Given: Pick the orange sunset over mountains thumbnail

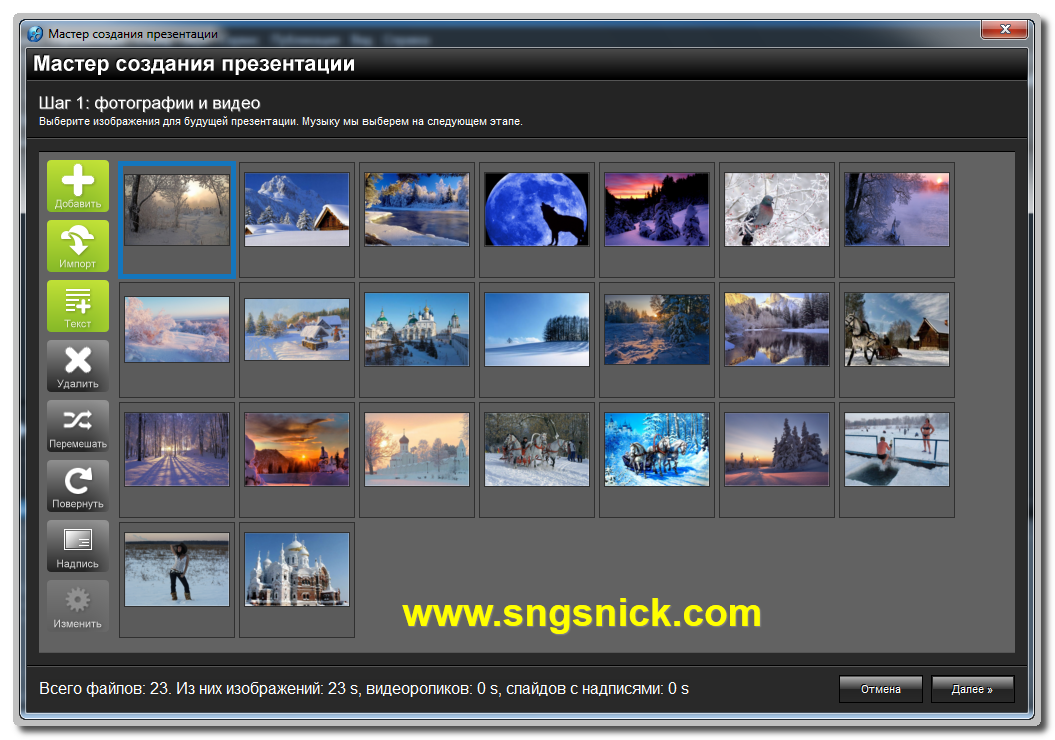Looking at the screenshot, I should pos(297,449).
